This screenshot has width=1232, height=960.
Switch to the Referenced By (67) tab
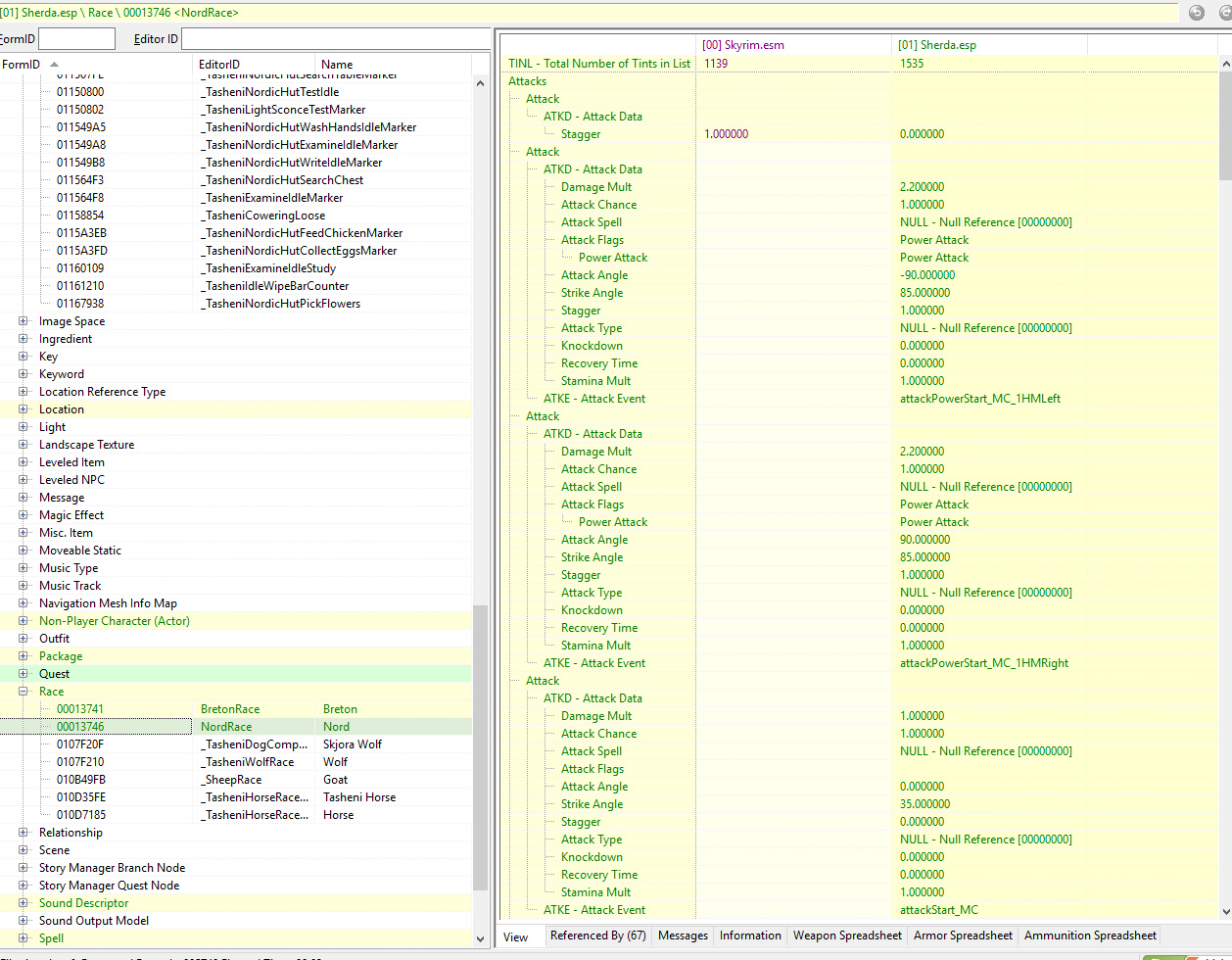pyautogui.click(x=597, y=936)
